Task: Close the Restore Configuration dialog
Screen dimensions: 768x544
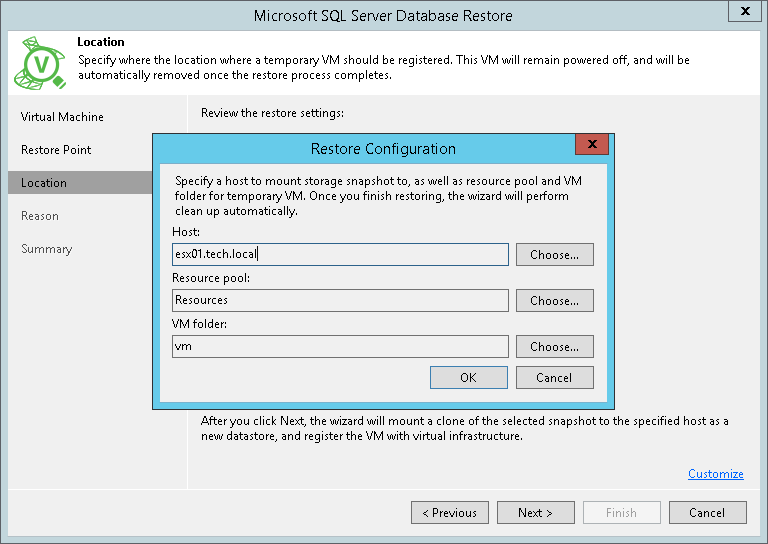Action: 593,145
